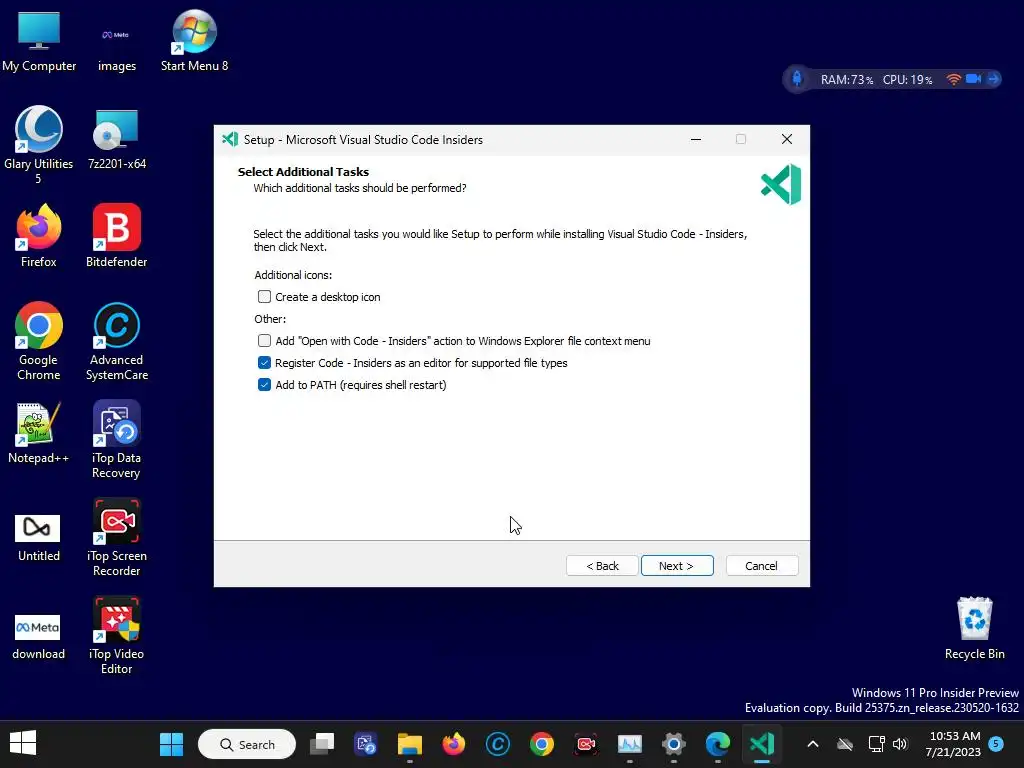Enable Open with Code - Insiders context menu option
Screen dimensions: 1024x768
[x=264, y=340]
